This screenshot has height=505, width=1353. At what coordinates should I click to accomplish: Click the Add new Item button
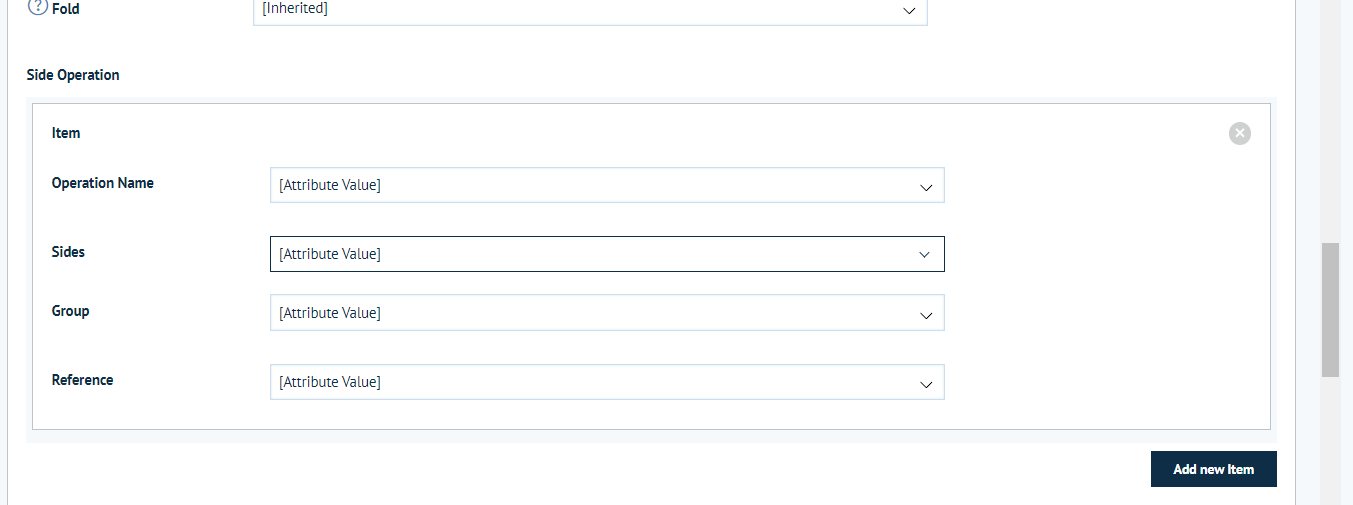point(1214,469)
